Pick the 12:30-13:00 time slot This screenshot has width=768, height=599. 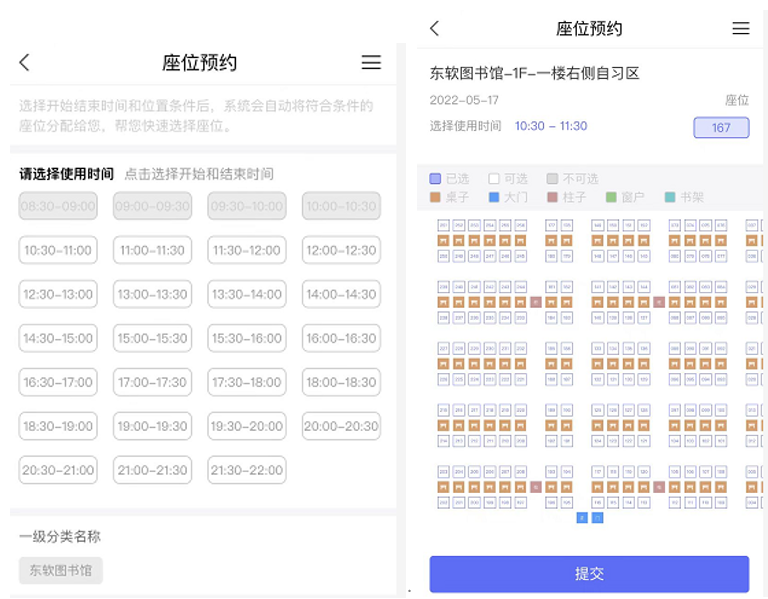coord(58,294)
